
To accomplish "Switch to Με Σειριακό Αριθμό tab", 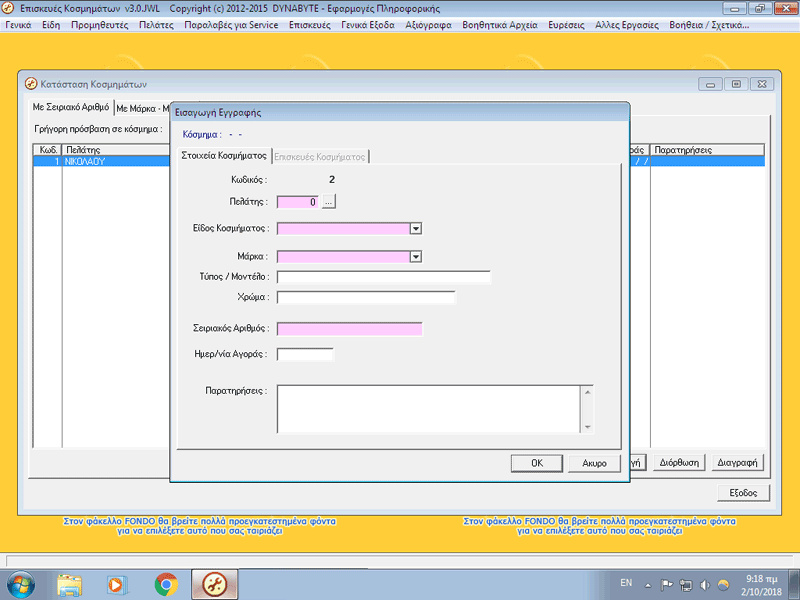I will pos(71,107).
